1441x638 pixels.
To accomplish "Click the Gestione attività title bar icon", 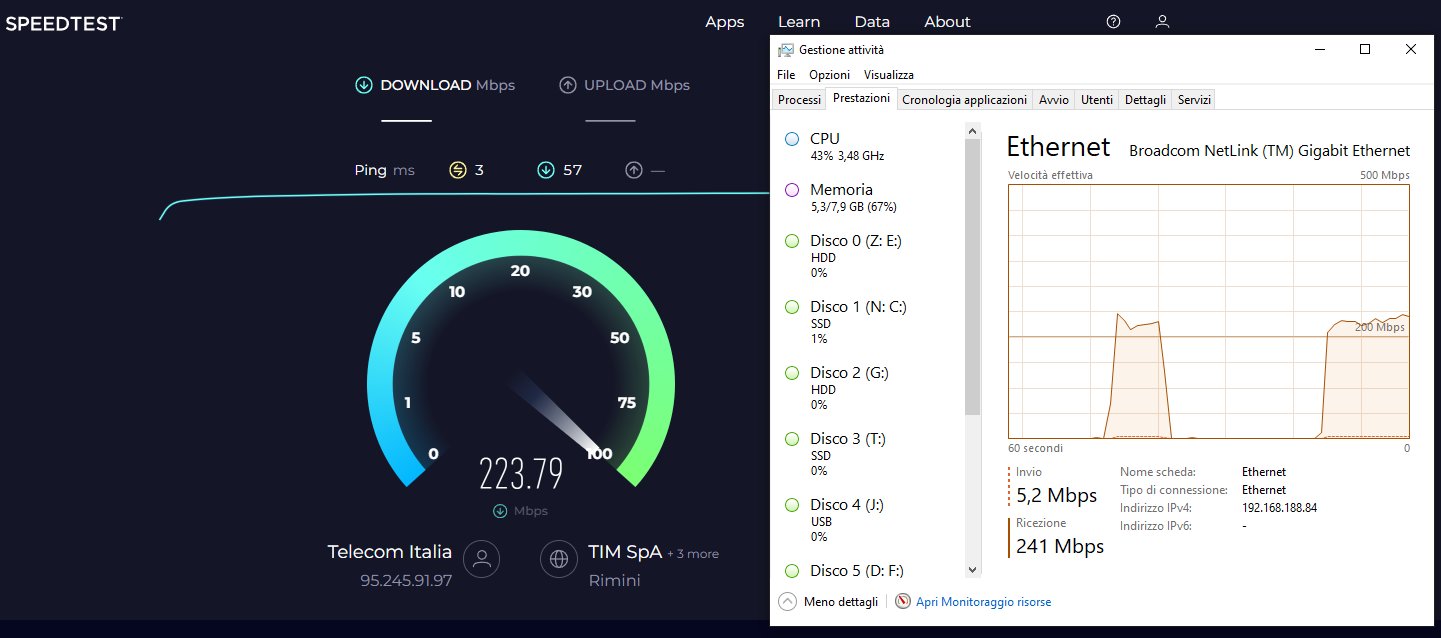I will click(x=786, y=48).
